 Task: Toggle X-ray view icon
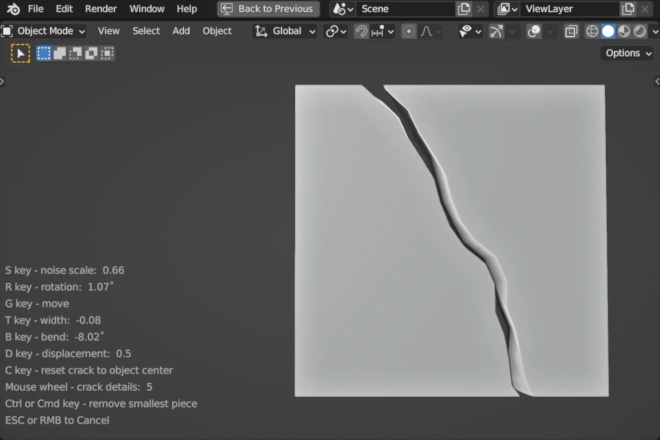pos(571,31)
